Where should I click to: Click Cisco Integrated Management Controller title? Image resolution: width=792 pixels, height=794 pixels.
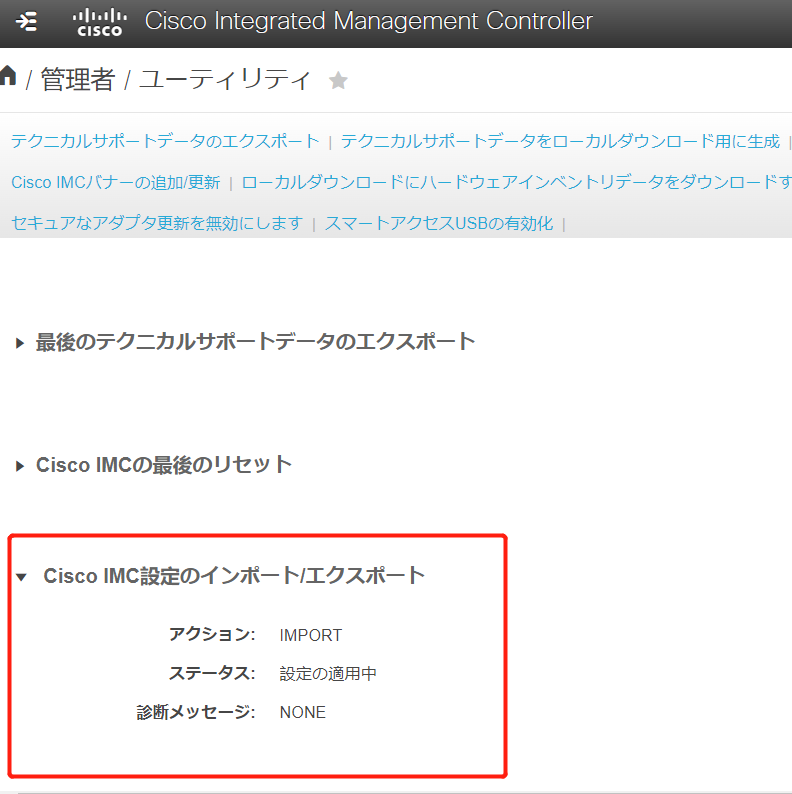point(368,21)
